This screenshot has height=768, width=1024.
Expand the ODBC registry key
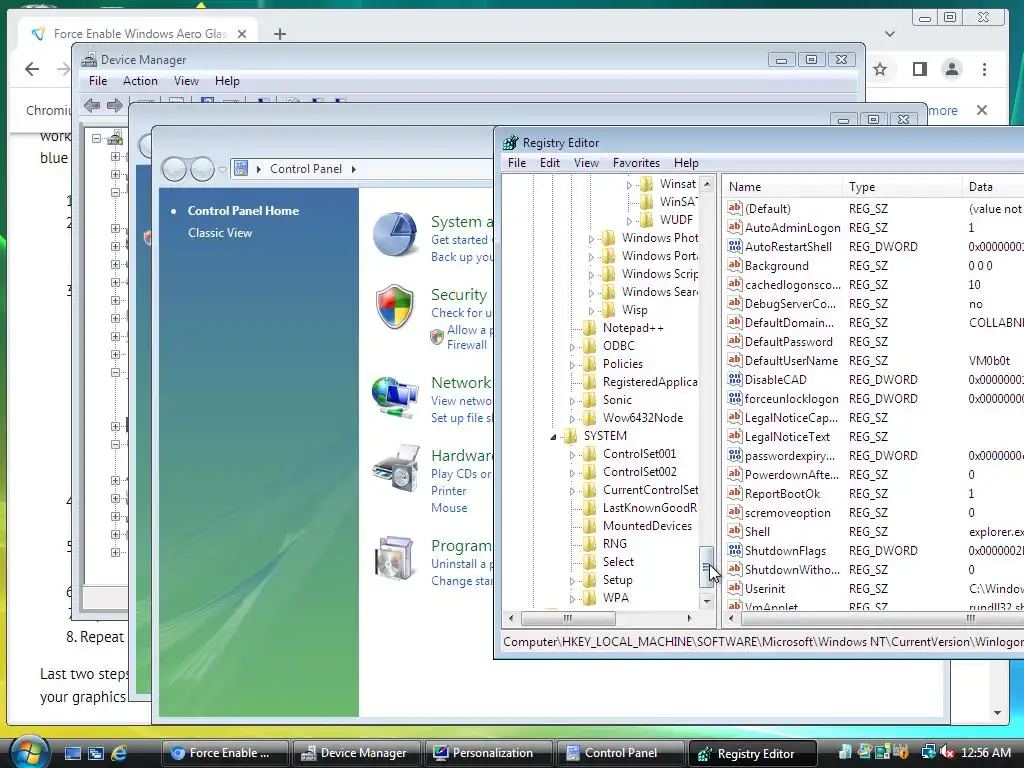pos(572,347)
